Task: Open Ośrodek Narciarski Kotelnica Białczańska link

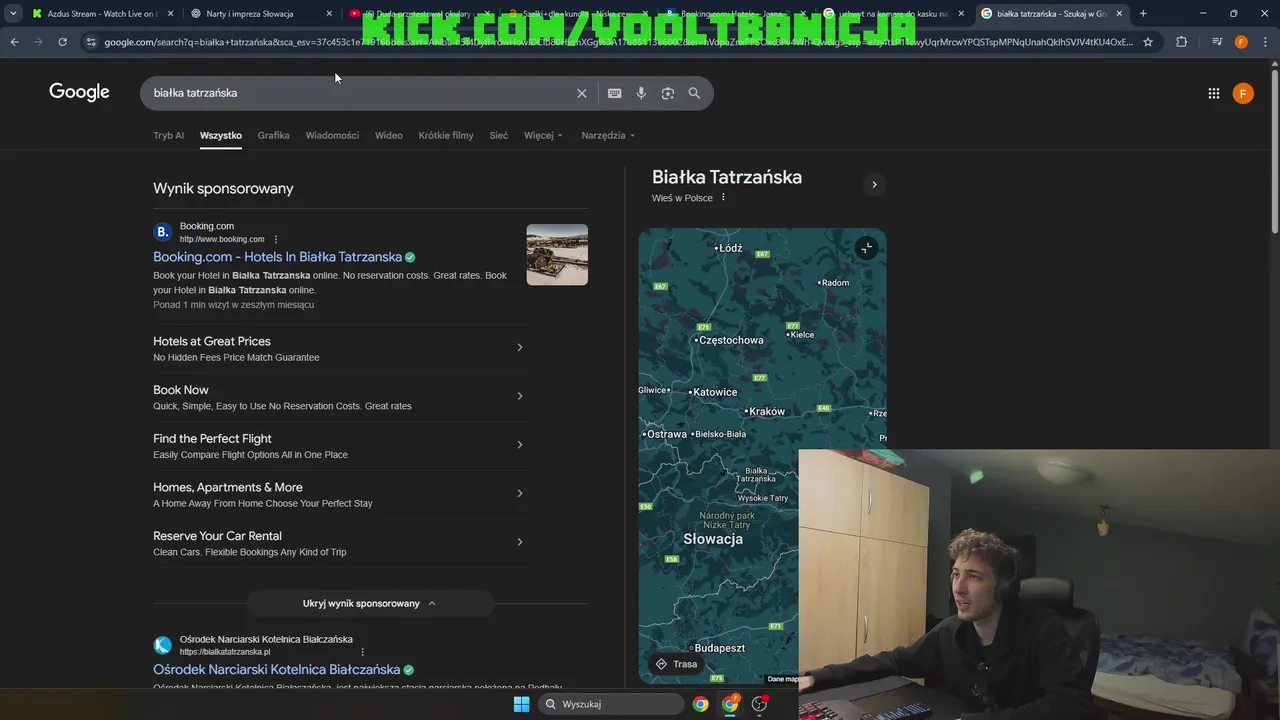Action: [276, 670]
